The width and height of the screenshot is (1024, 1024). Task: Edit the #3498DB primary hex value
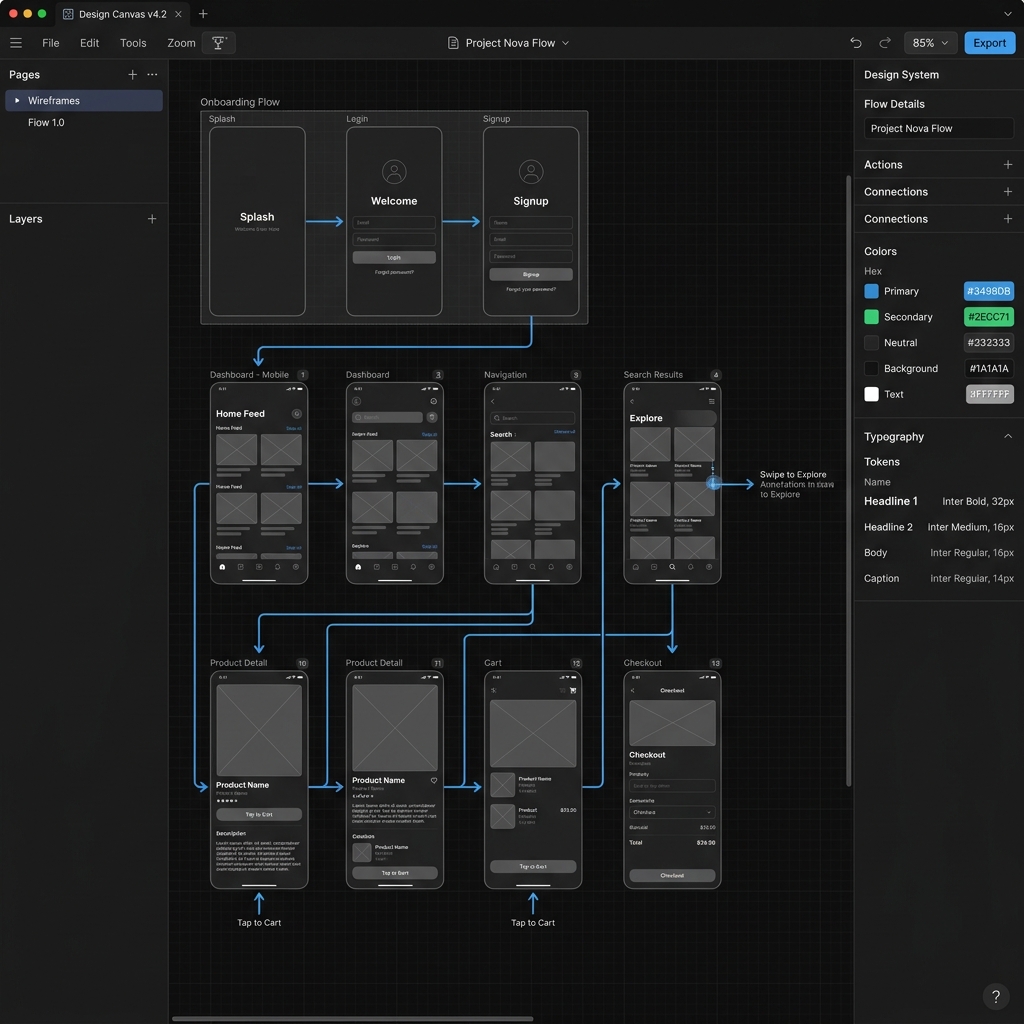[989, 291]
